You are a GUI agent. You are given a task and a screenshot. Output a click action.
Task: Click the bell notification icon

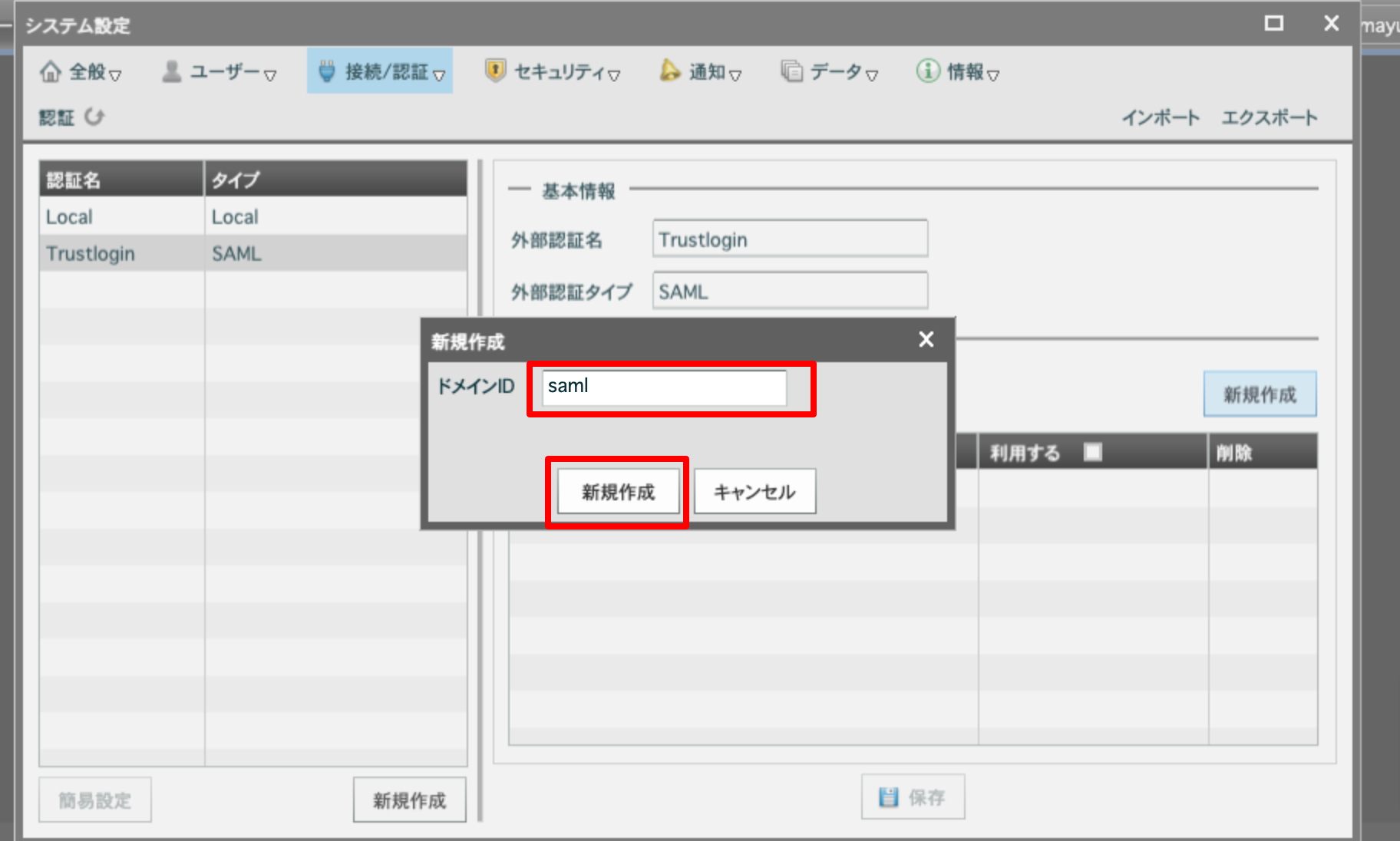670,71
